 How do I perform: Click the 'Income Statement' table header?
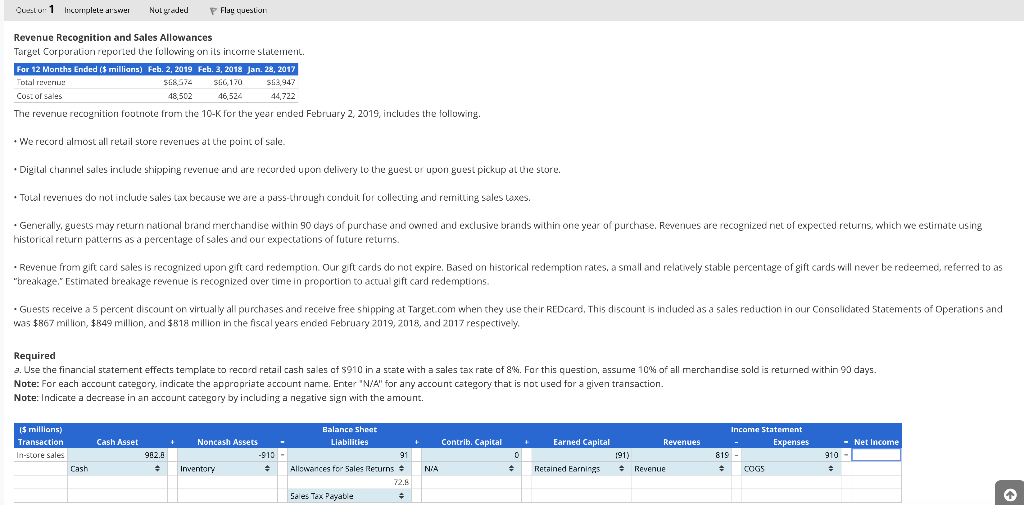pos(766,430)
